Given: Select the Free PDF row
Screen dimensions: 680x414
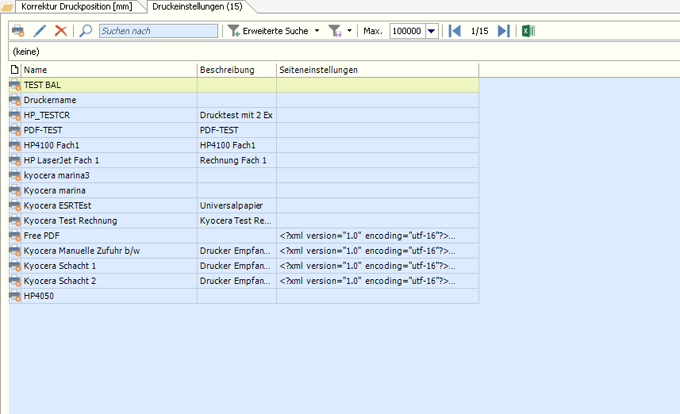Looking at the screenshot, I should point(244,236).
